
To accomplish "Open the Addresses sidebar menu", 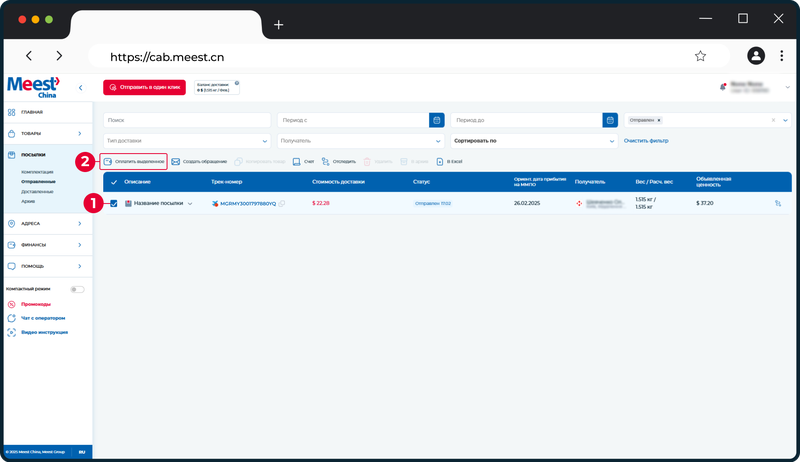I will pyautogui.click(x=48, y=223).
